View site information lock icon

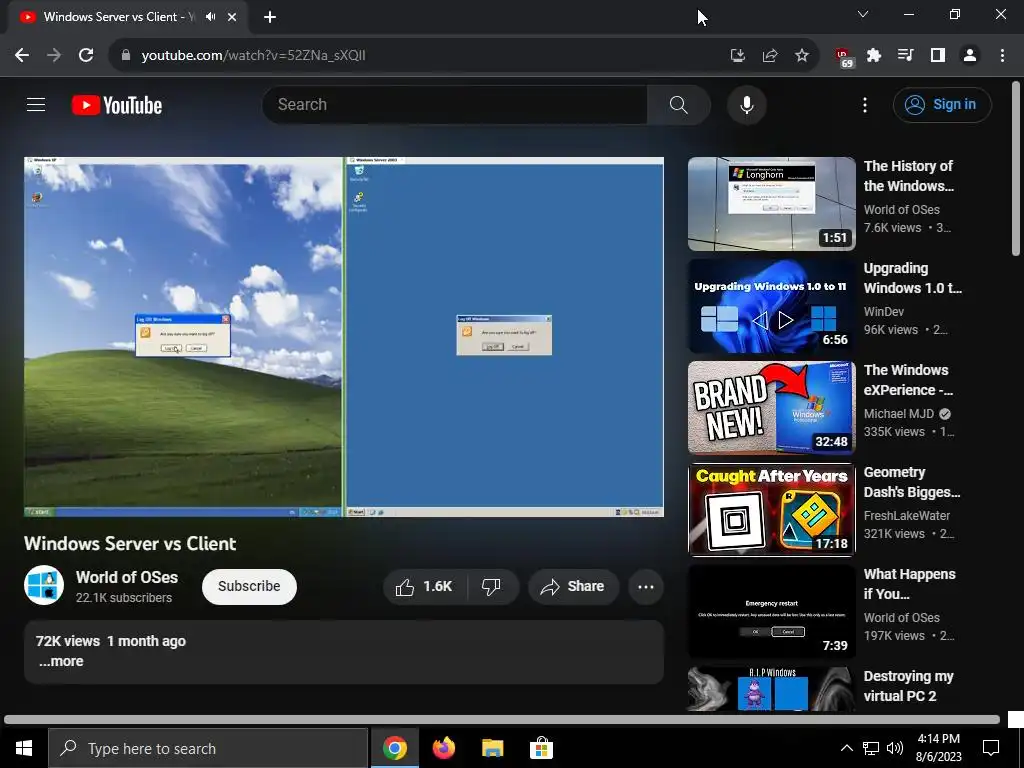pos(126,55)
